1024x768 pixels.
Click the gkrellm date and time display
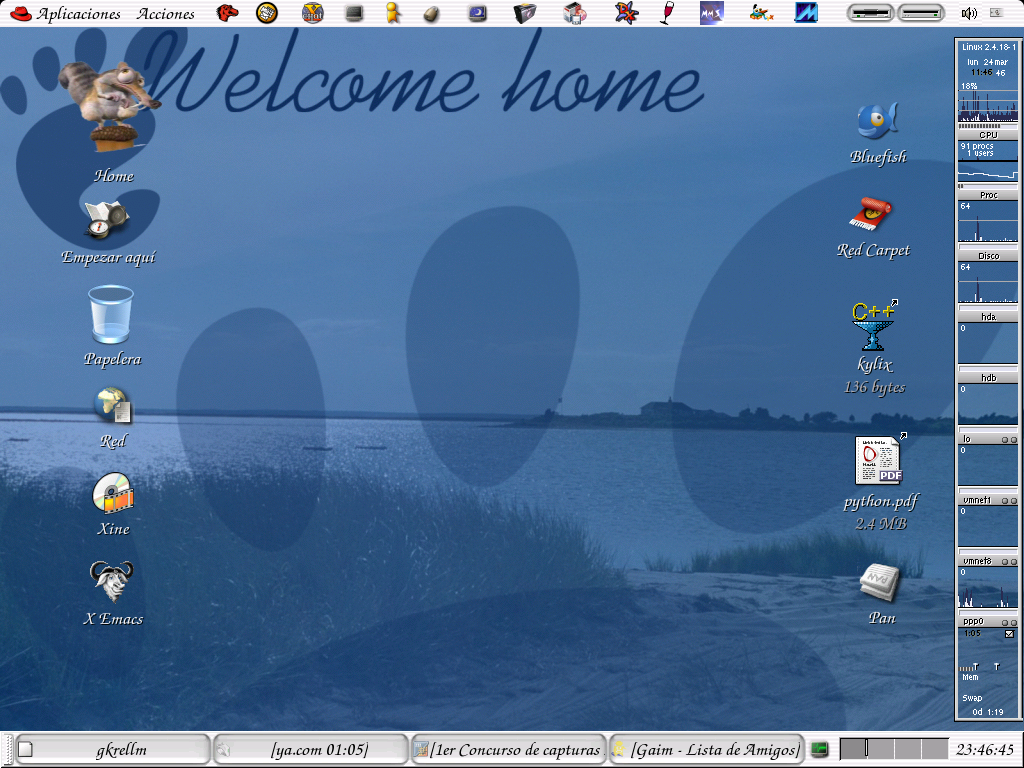click(987, 67)
